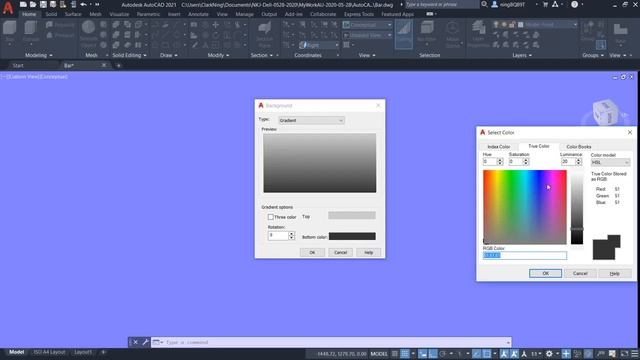The image size is (640, 360).
Task: Click the clean screen icon in status bar
Action: [x=624, y=354]
